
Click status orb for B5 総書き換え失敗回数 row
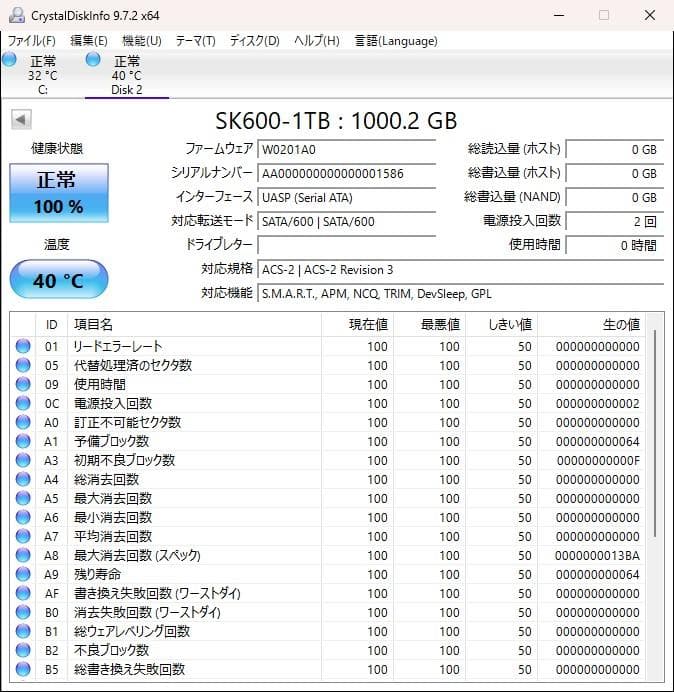[x=23, y=669]
